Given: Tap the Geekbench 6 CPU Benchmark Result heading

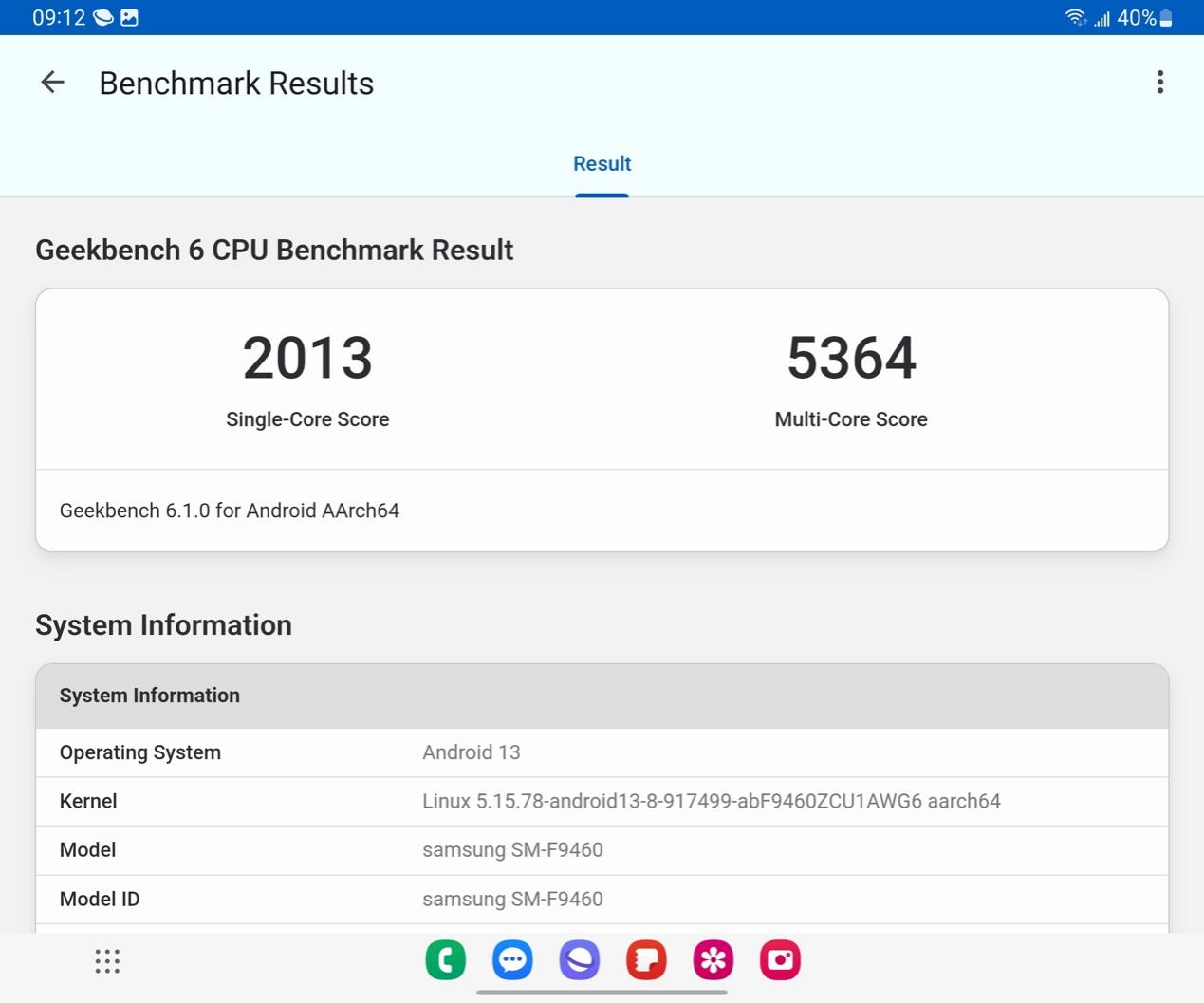Looking at the screenshot, I should (x=274, y=250).
